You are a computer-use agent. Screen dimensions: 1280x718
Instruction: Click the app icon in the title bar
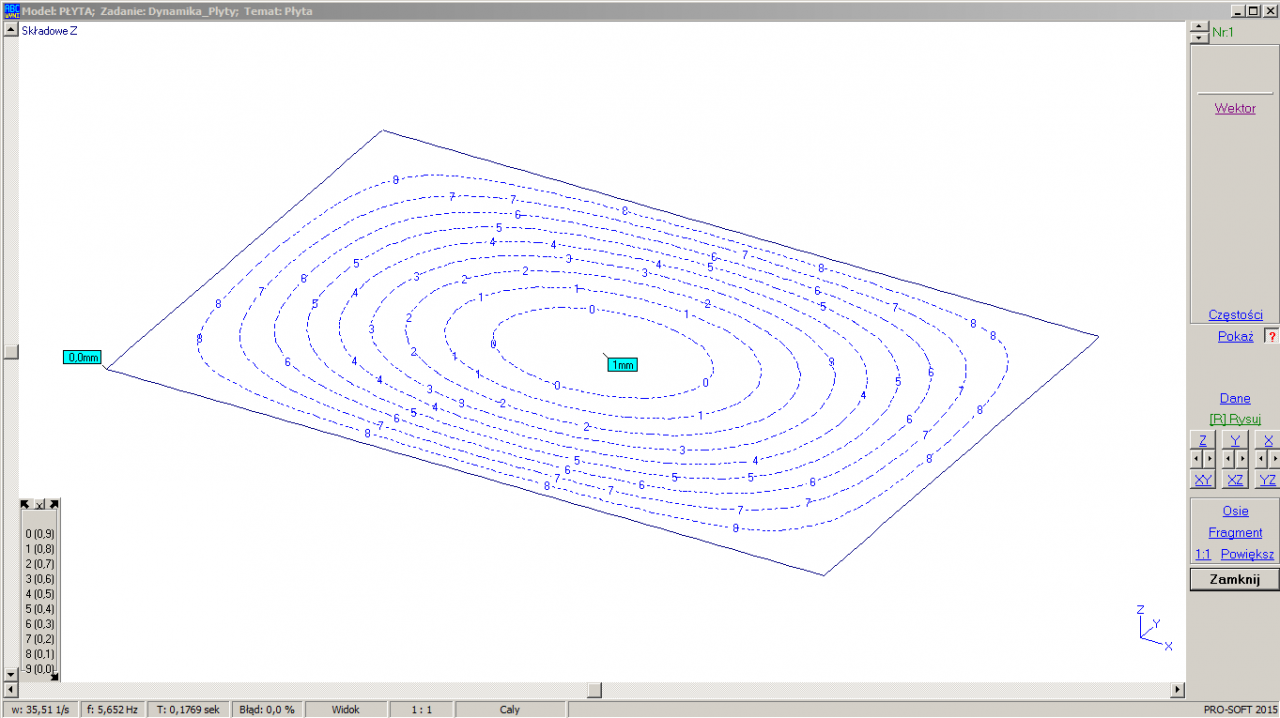(12, 10)
